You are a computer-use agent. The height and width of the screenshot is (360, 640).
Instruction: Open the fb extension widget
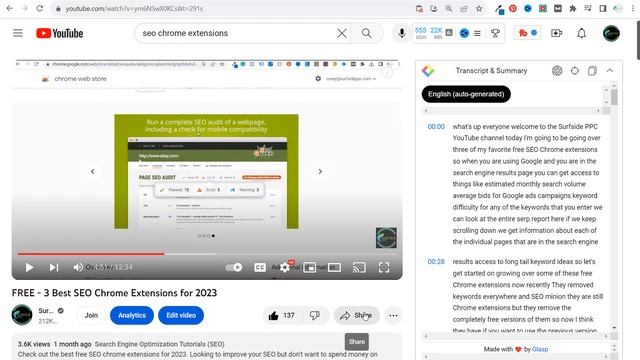tap(527, 33)
